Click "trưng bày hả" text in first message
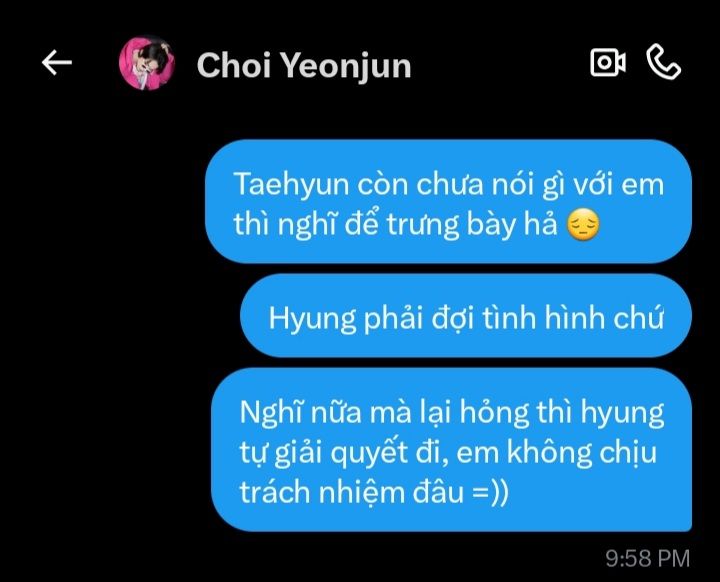This screenshot has height=582, width=720. [472, 225]
